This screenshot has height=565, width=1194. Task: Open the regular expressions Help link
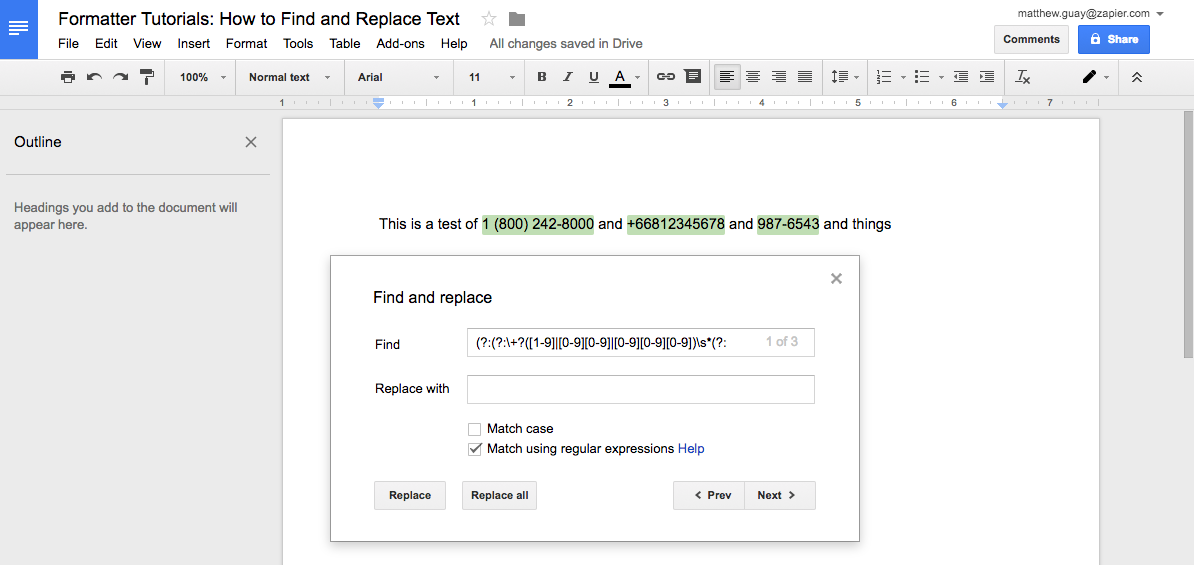691,449
